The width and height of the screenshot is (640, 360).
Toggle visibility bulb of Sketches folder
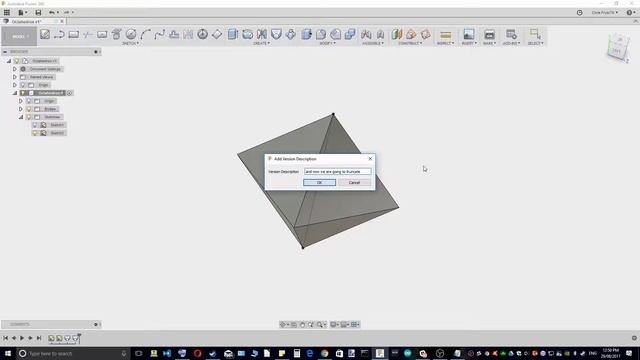pos(29,117)
